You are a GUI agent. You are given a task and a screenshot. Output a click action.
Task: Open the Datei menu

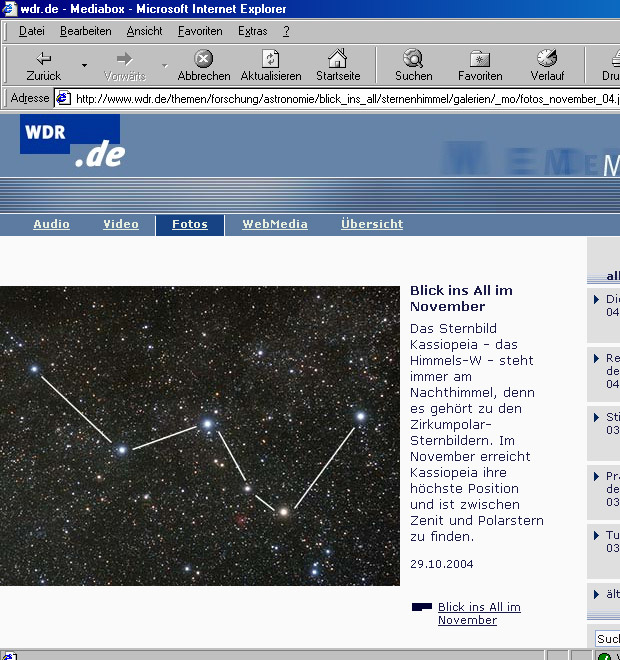point(32,31)
